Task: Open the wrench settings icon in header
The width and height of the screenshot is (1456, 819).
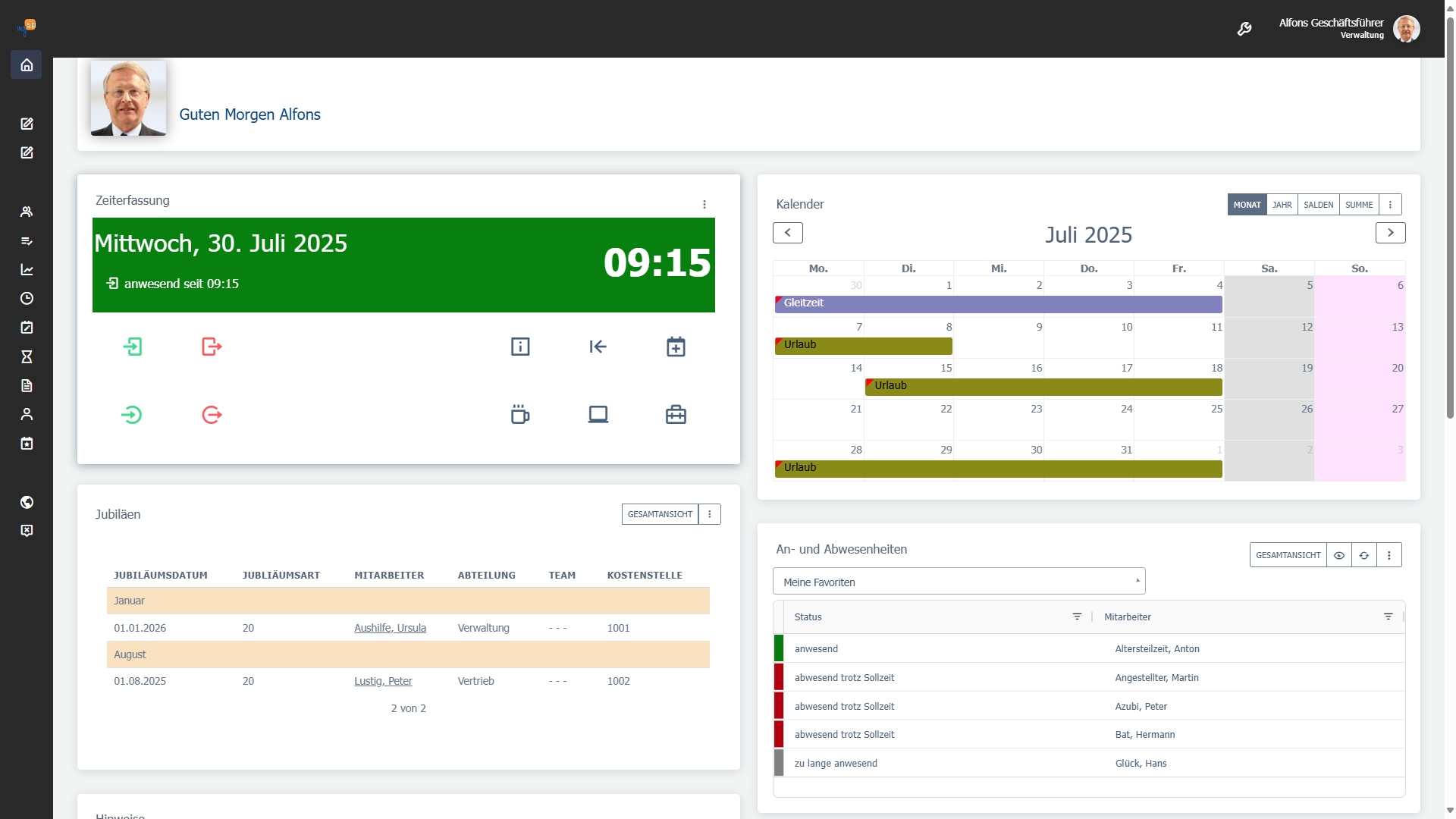Action: click(x=1244, y=29)
